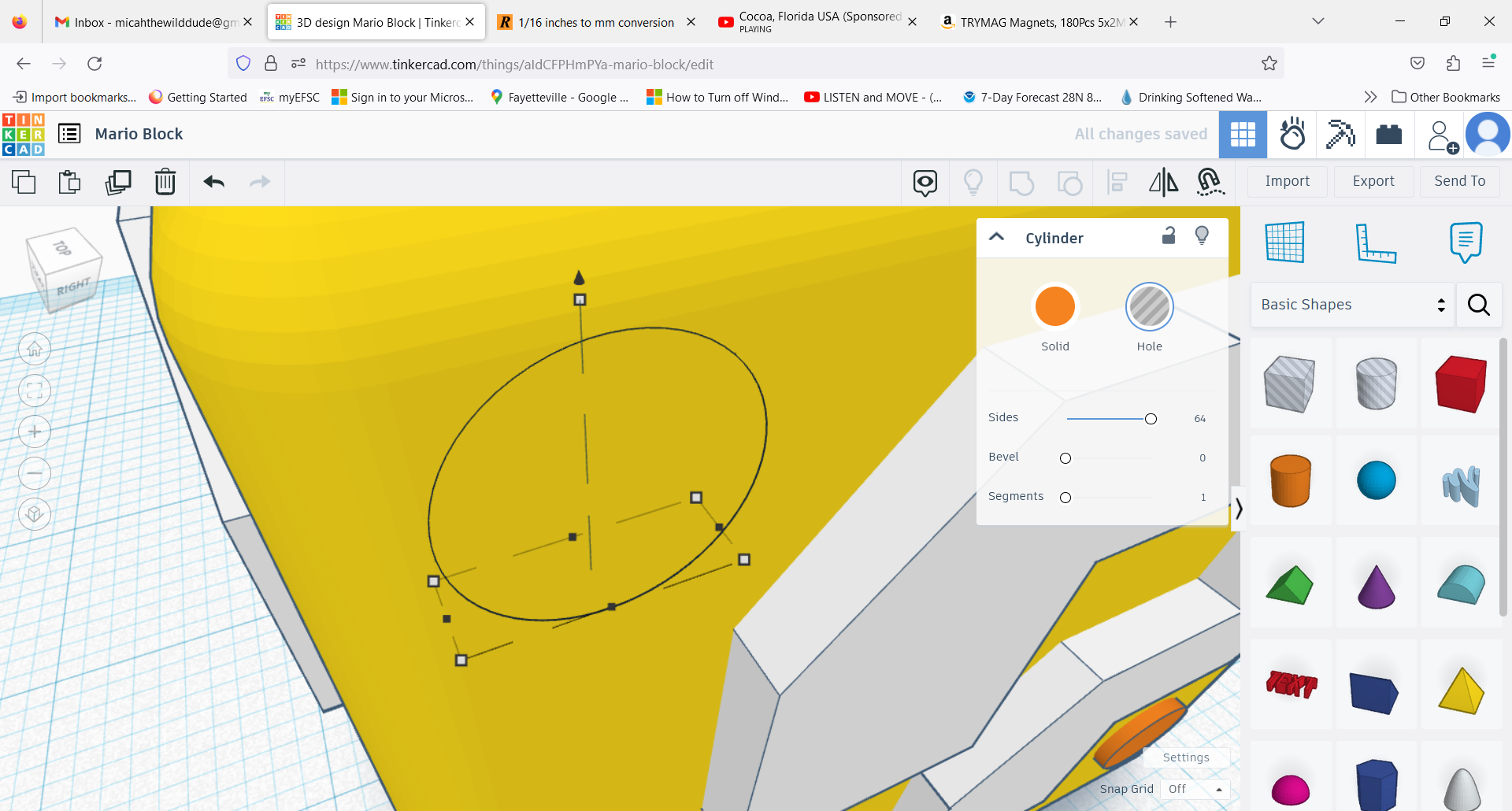1512x811 pixels.
Task: Select the red Box shape thumbnail
Action: click(x=1460, y=383)
